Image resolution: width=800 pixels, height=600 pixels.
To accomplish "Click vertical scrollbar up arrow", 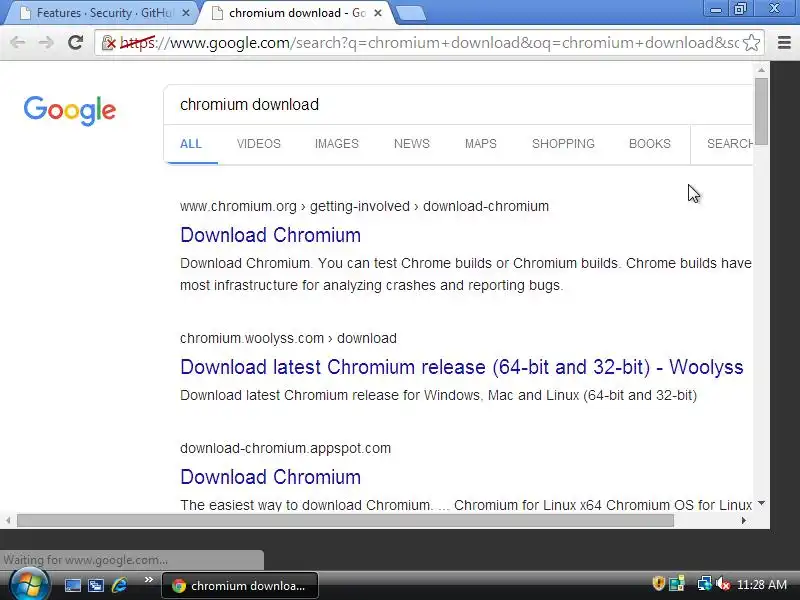I will pyautogui.click(x=761, y=70).
